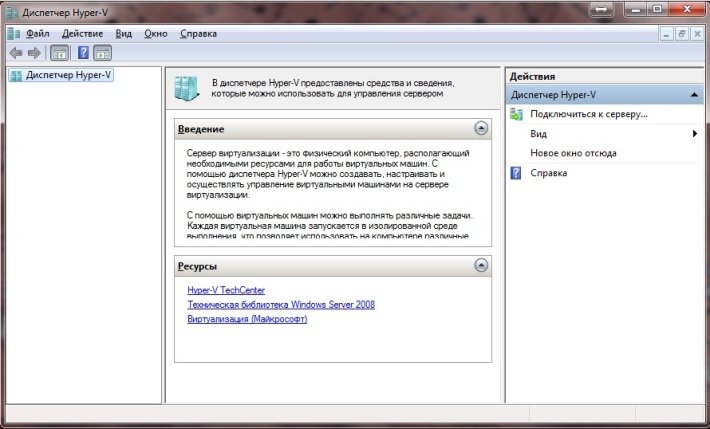Screen dimensions: 710x429
Task: Click the Back arrow toolbar icon
Action: (16, 53)
